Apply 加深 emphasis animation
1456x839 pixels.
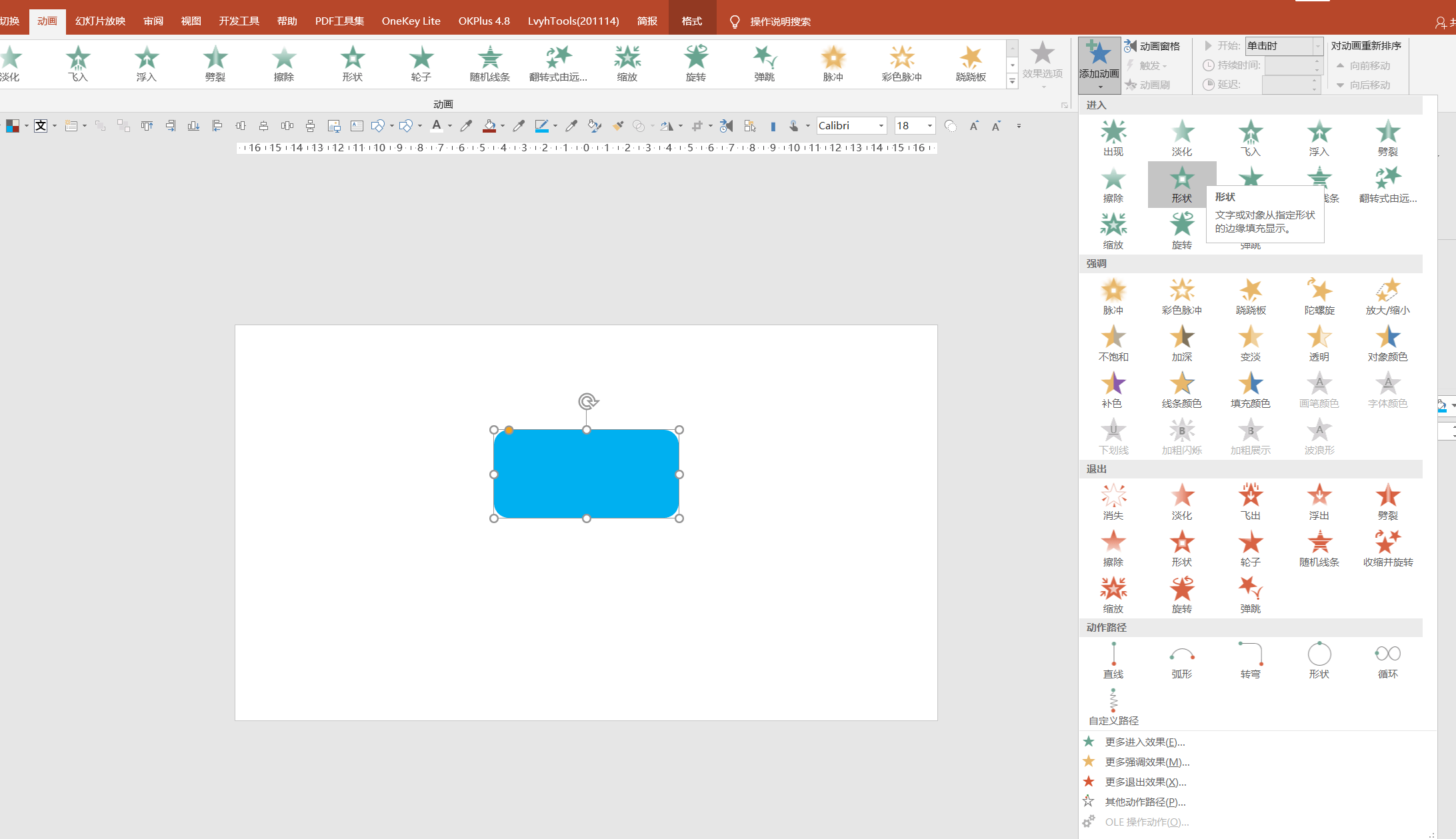point(1182,343)
